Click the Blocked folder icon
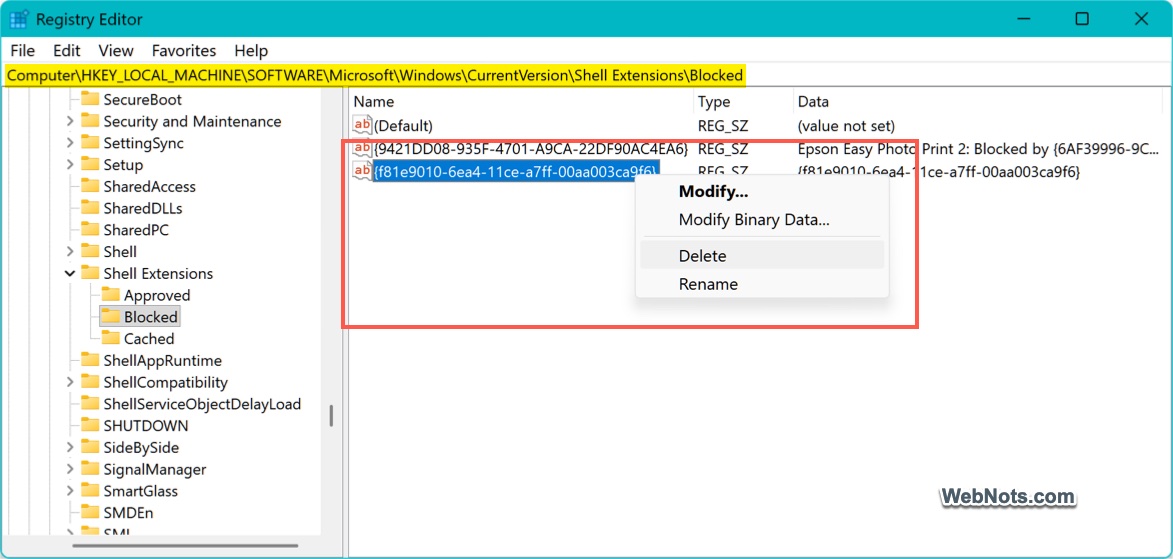Screen dimensions: 1173x559 [x=111, y=316]
